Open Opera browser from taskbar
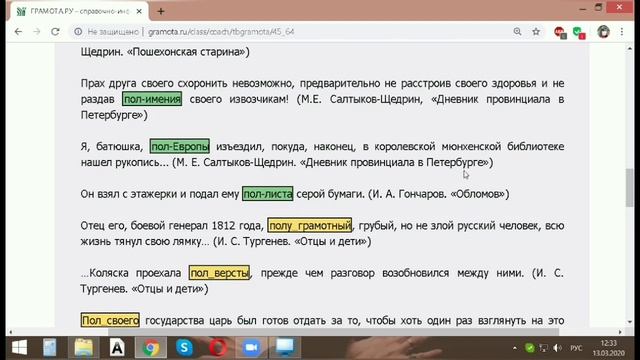The width and height of the screenshot is (640, 360). [218, 348]
